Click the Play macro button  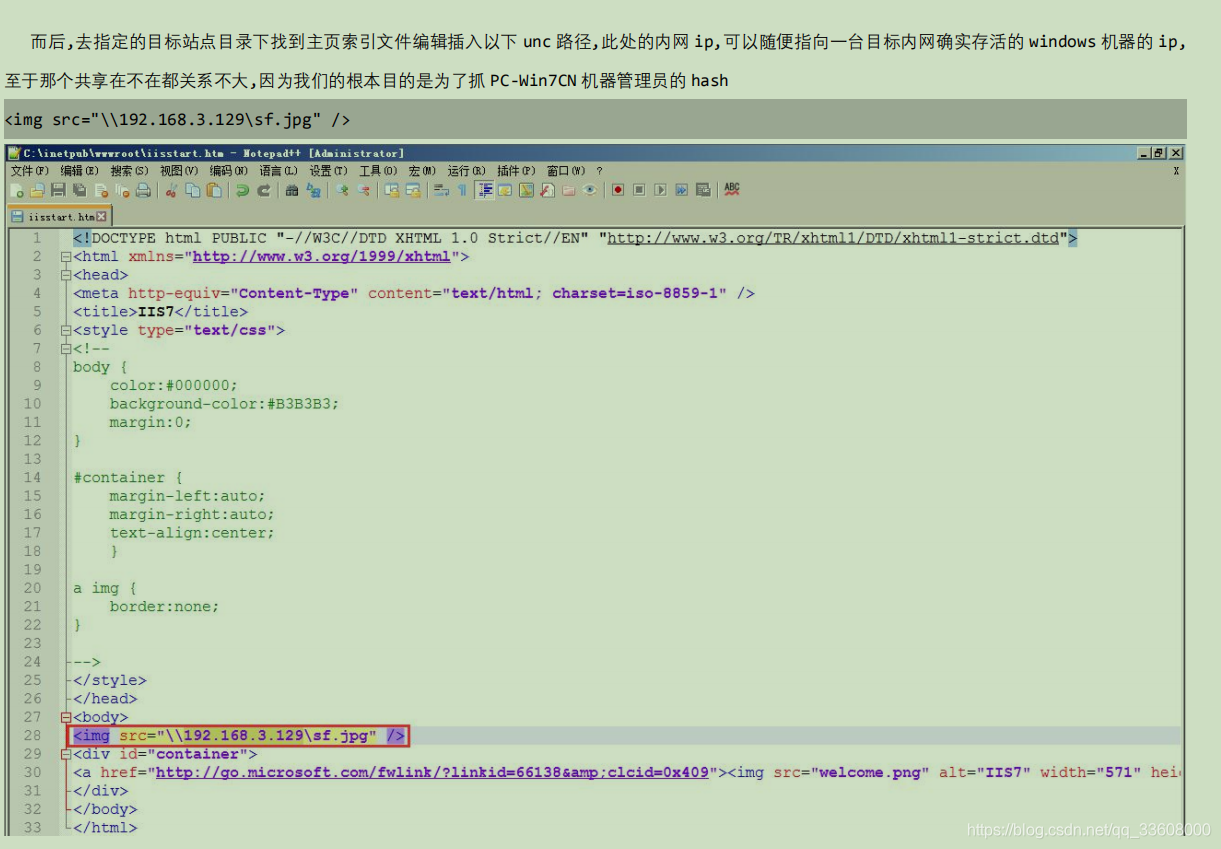pos(660,190)
